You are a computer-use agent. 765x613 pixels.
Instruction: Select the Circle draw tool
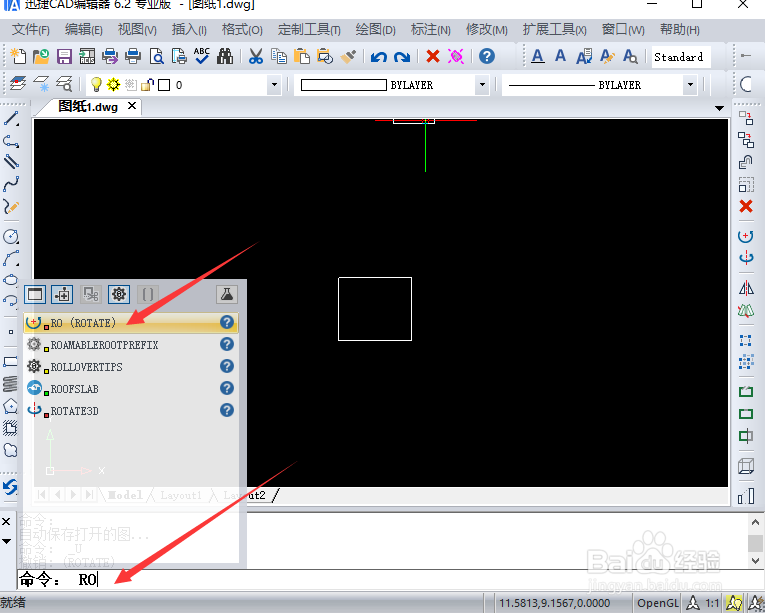[11, 236]
